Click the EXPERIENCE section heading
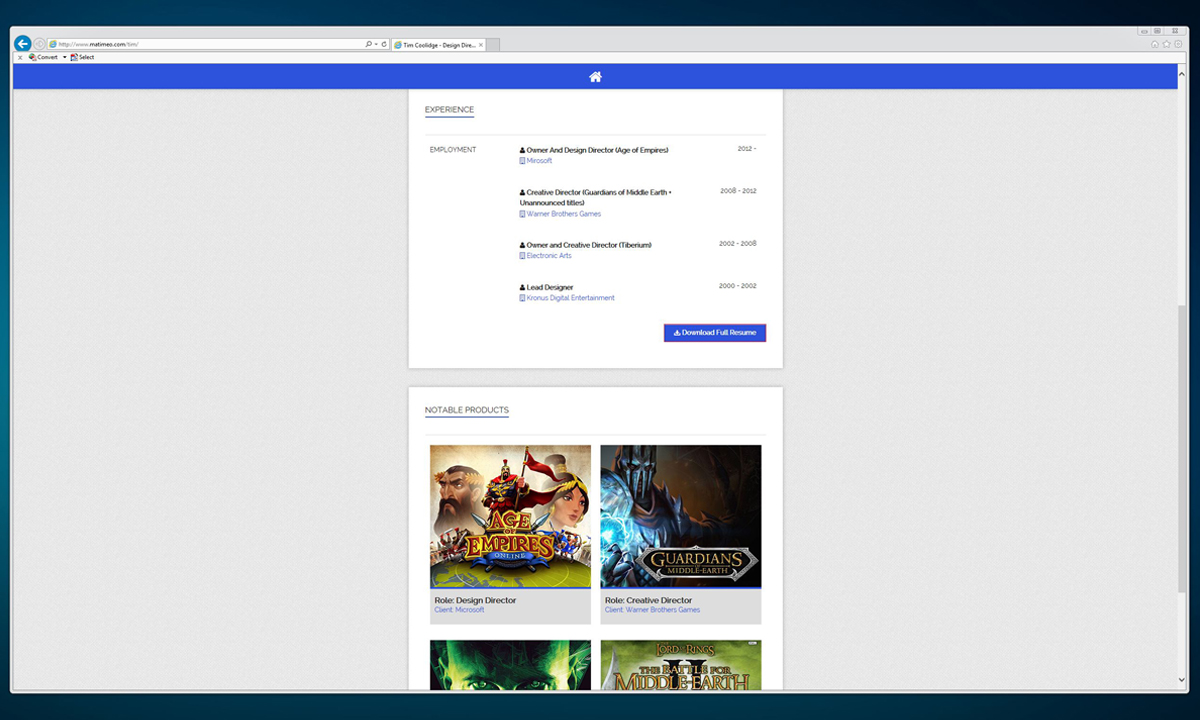Viewport: 1200px width, 720px height. (x=449, y=110)
